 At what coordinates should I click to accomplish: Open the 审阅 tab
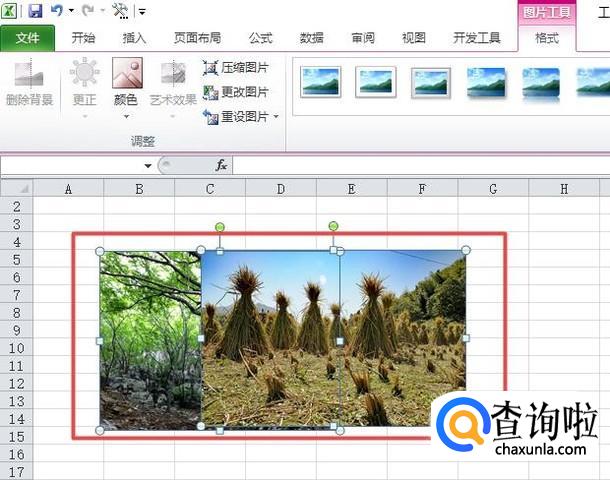(x=363, y=38)
